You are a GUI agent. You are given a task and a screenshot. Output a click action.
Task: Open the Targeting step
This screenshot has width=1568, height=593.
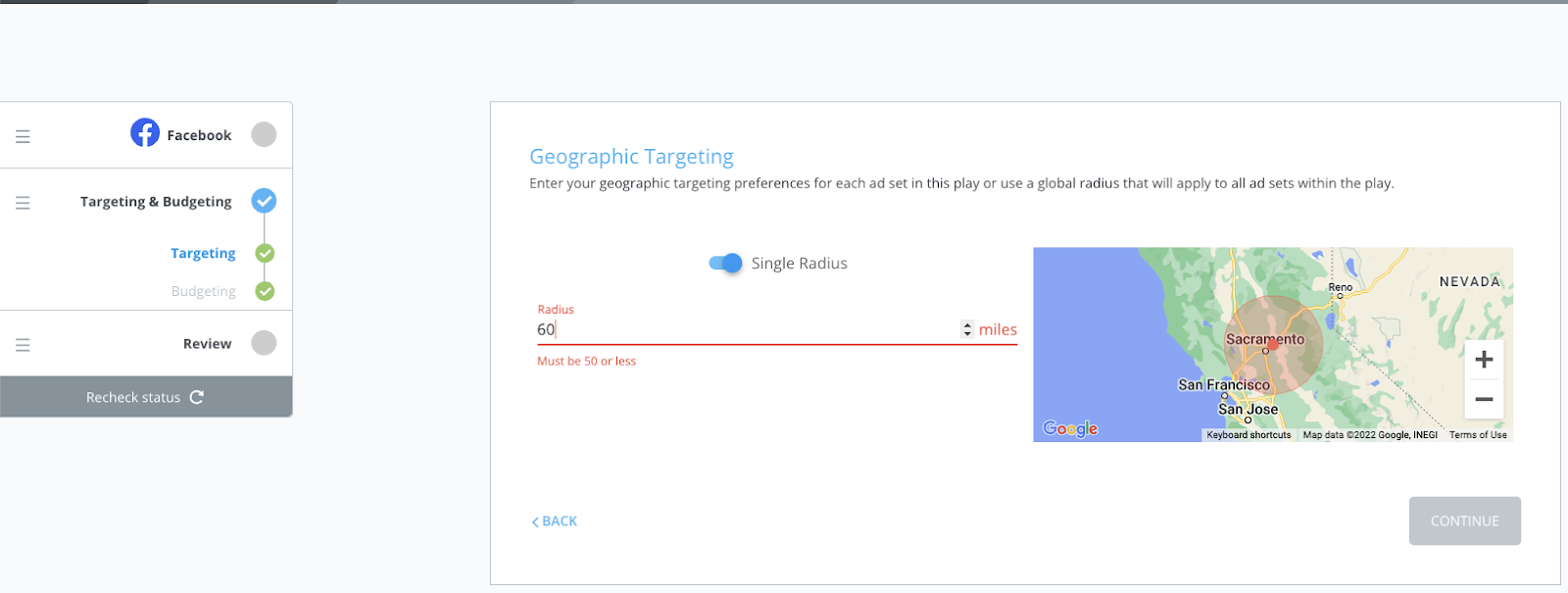point(203,253)
